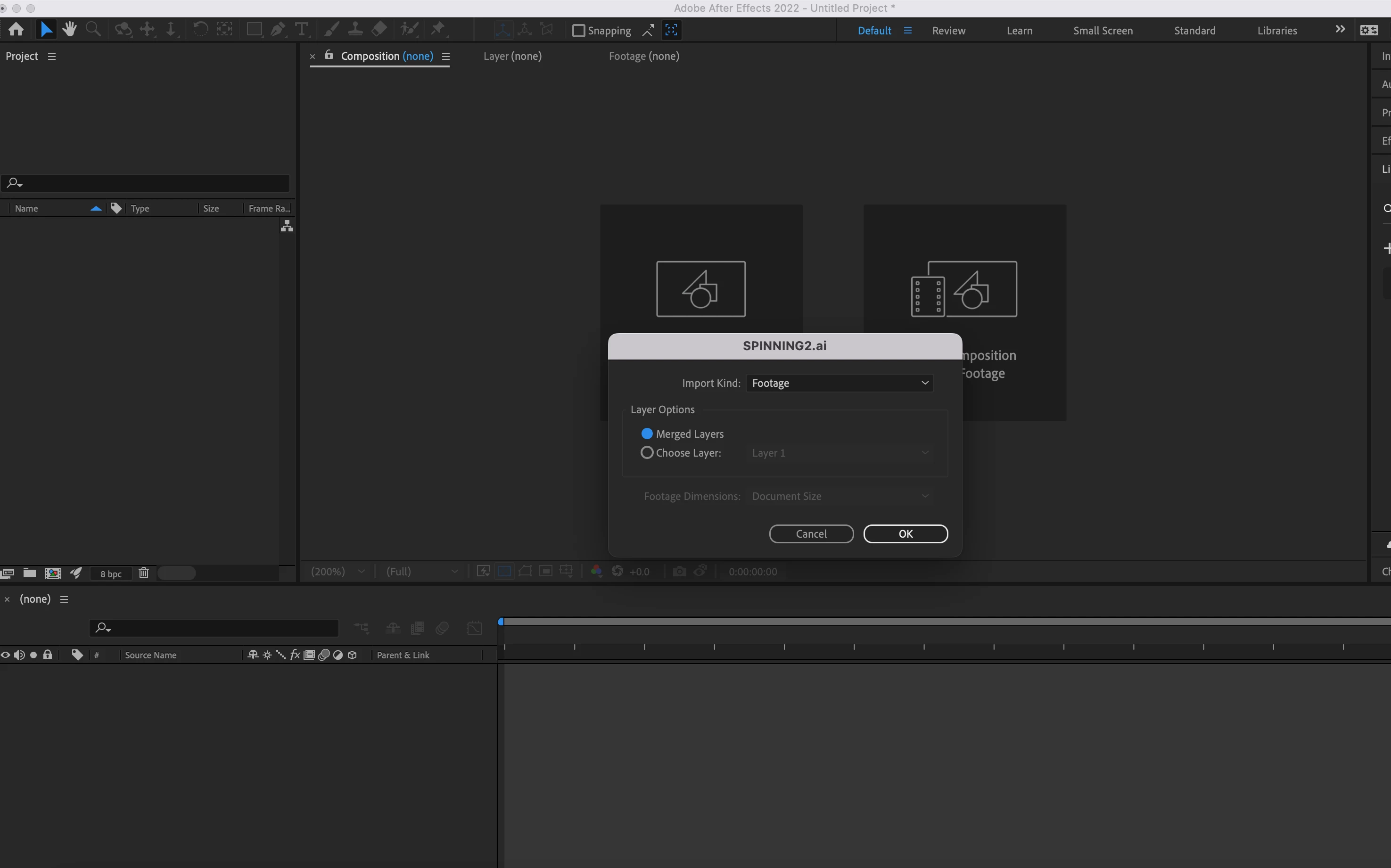Select the Hand tool in toolbar
Viewport: 1391px width, 868px height.
[69, 29]
